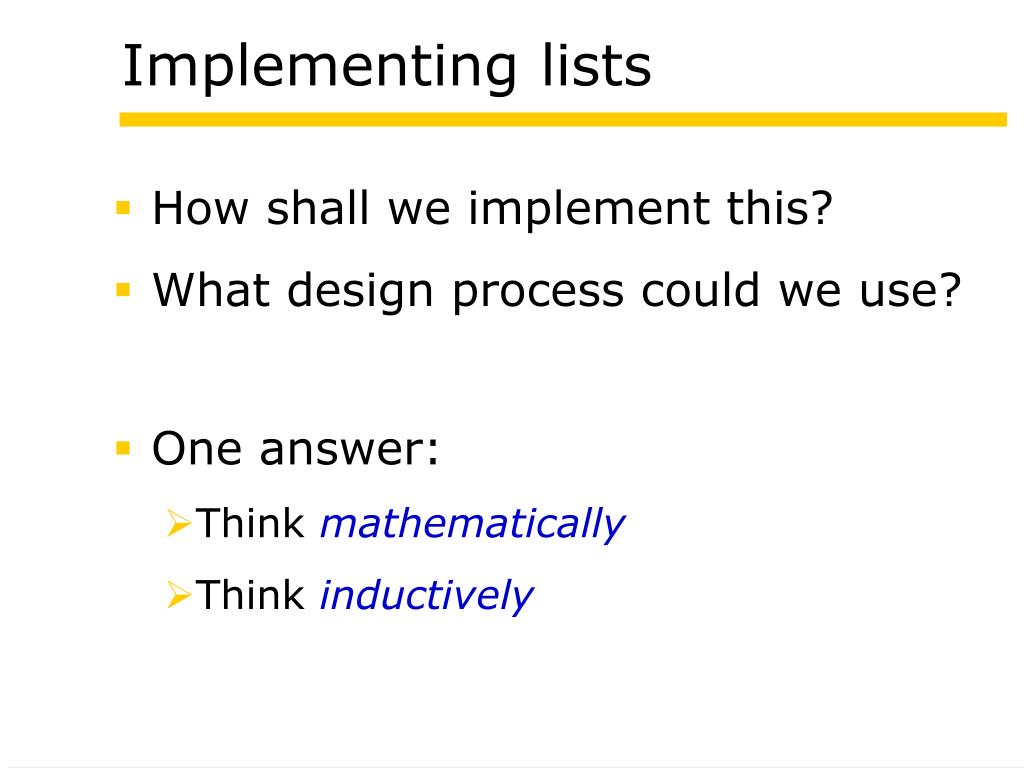Click the word "Implementing" in the title
The height and width of the screenshot is (768, 1024).
pyautogui.click(x=320, y=67)
